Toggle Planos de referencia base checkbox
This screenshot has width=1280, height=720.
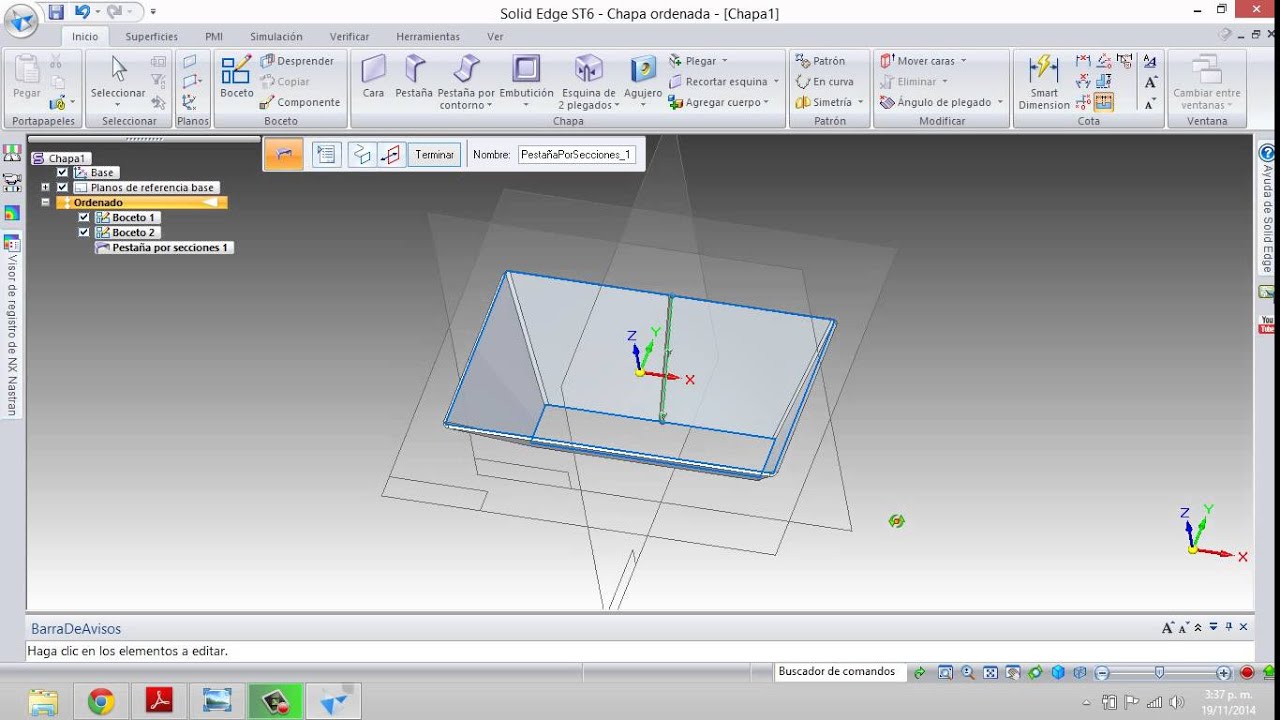pos(62,188)
